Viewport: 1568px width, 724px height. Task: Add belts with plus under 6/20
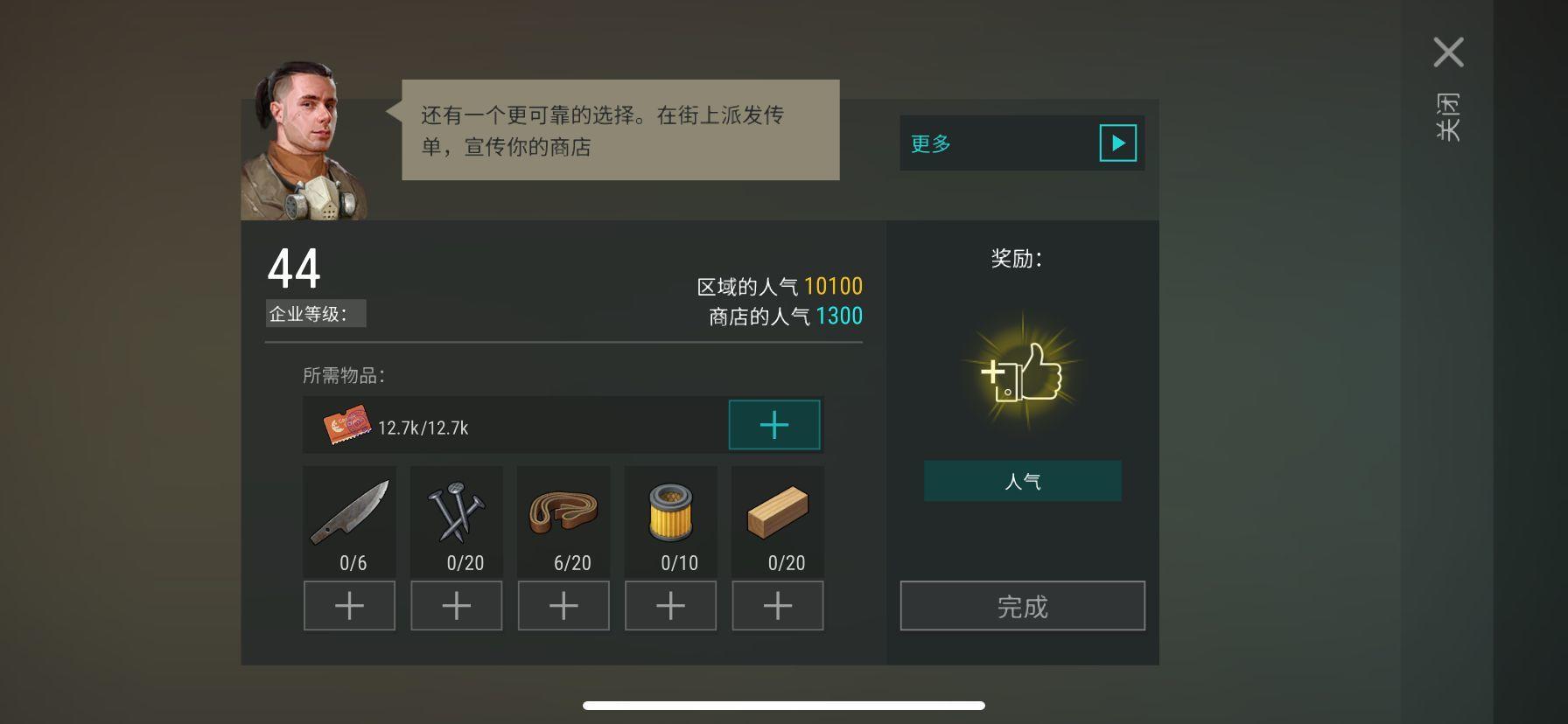[x=563, y=605]
